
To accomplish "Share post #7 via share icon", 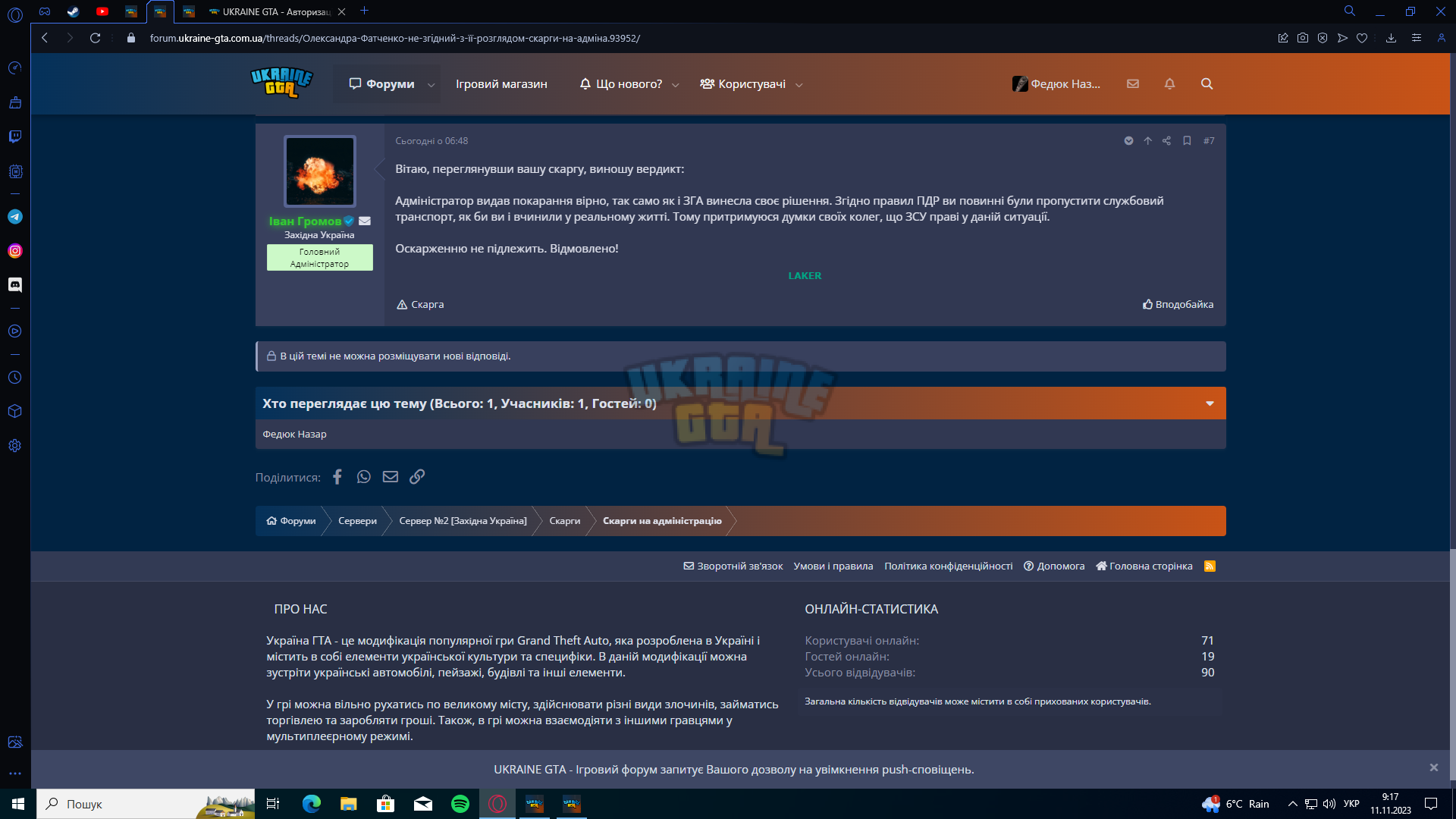I will point(1166,141).
